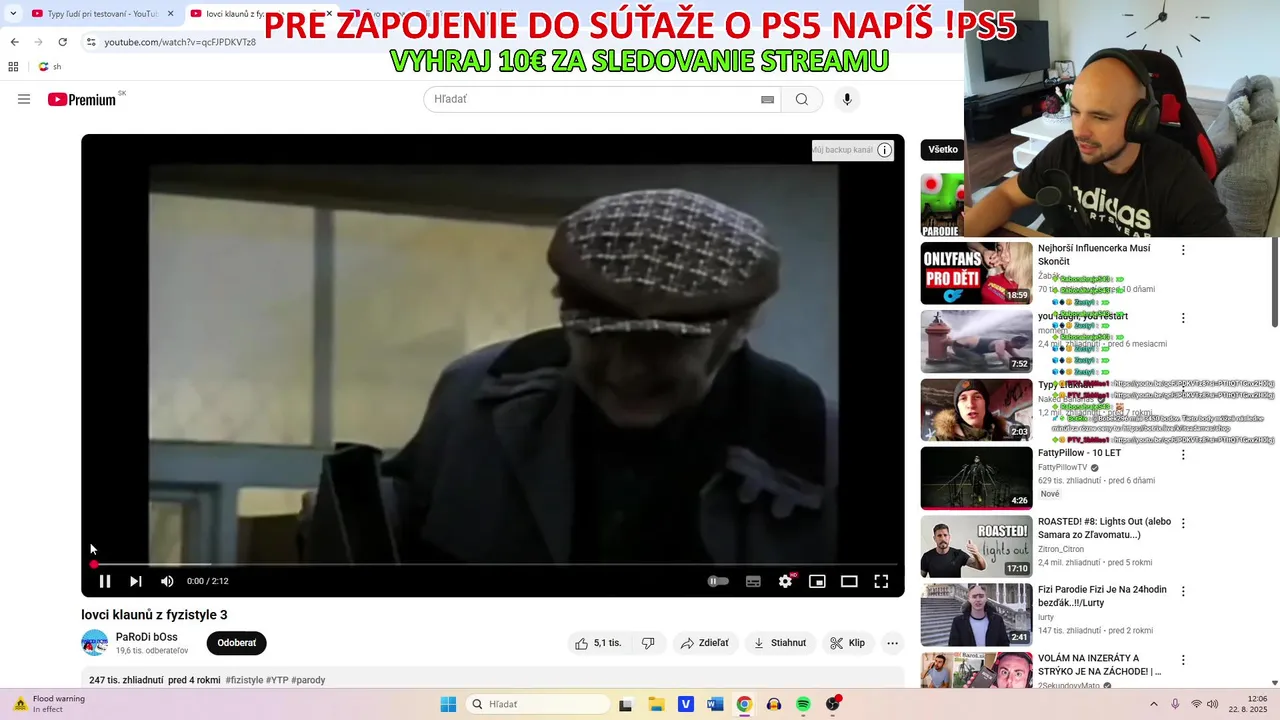Viewport: 1280px width, 720px height.
Task: Dislike the video with thumbs down
Action: (x=648, y=643)
